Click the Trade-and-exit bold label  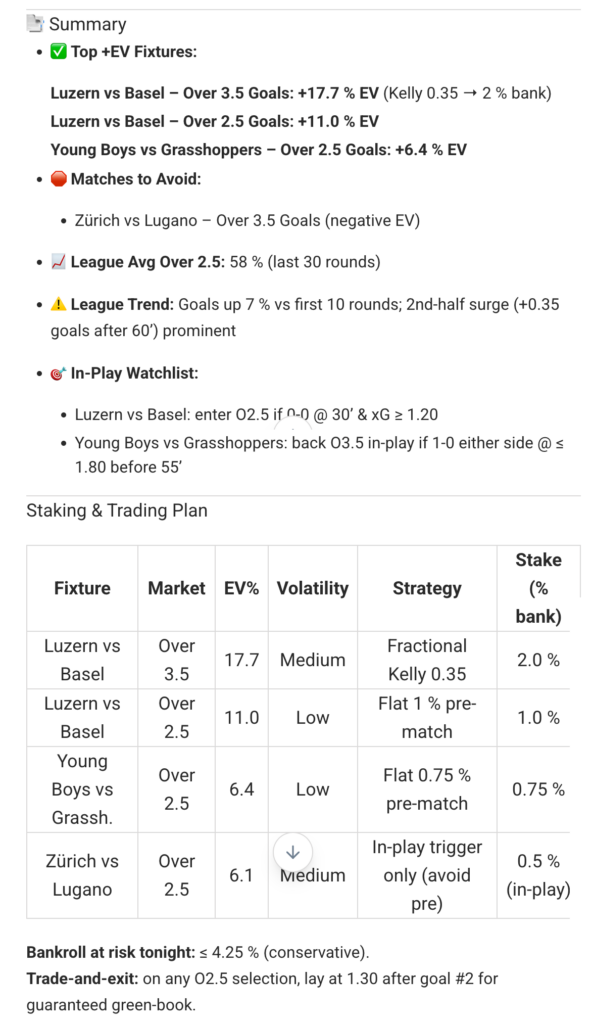coord(83,978)
